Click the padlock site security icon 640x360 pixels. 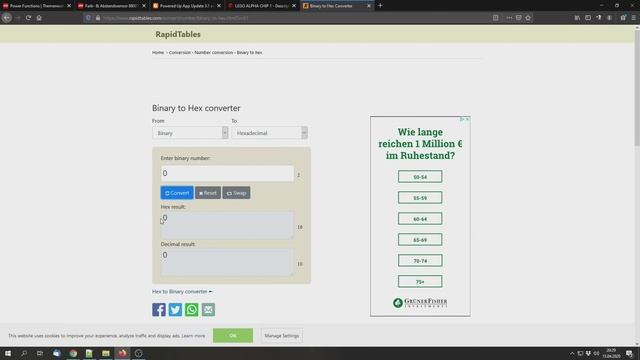tap(98, 18)
